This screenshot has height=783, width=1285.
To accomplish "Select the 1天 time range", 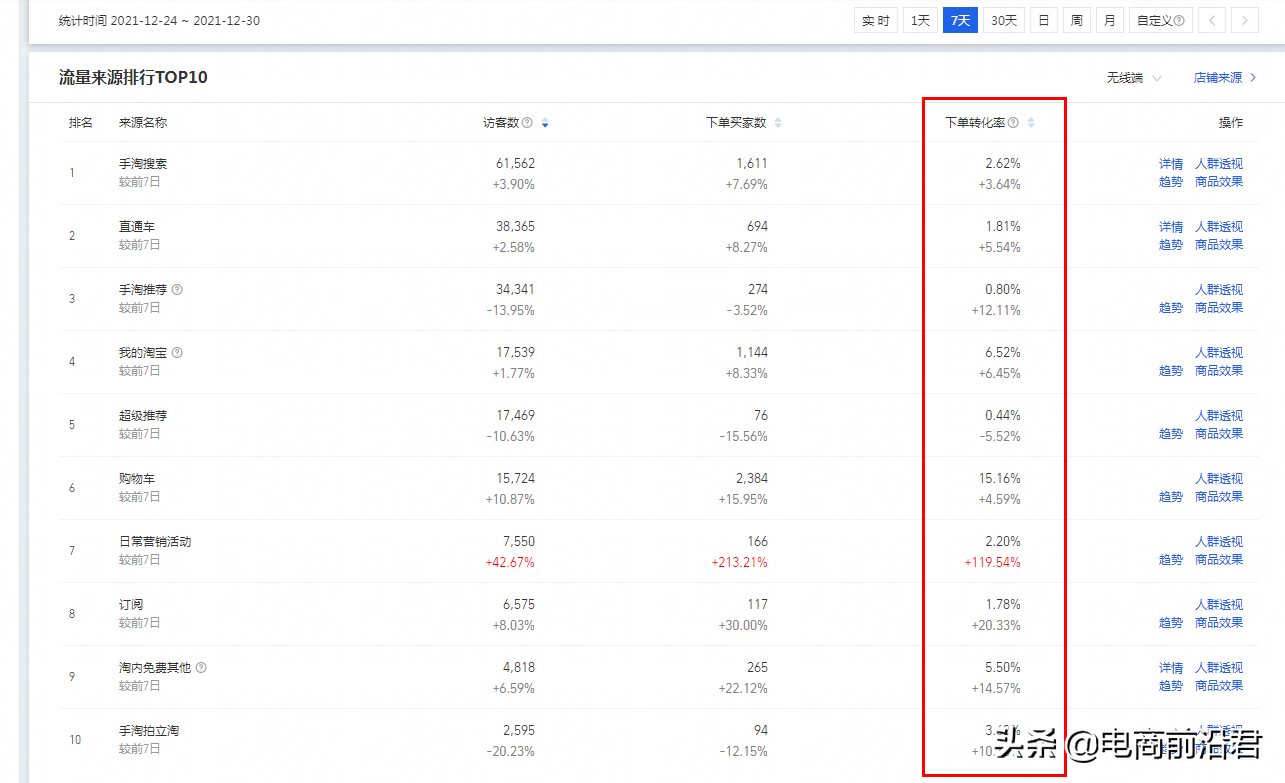I will click(x=920, y=20).
